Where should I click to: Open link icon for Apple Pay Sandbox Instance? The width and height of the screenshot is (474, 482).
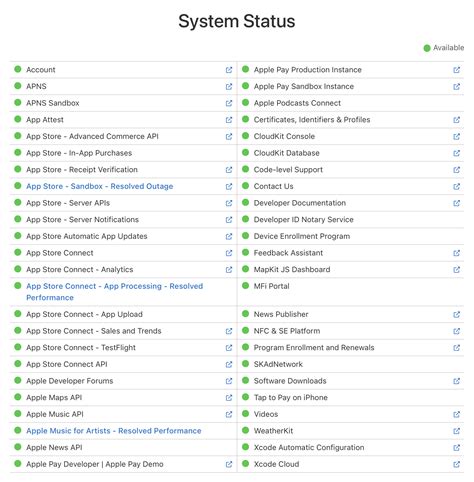[457, 86]
